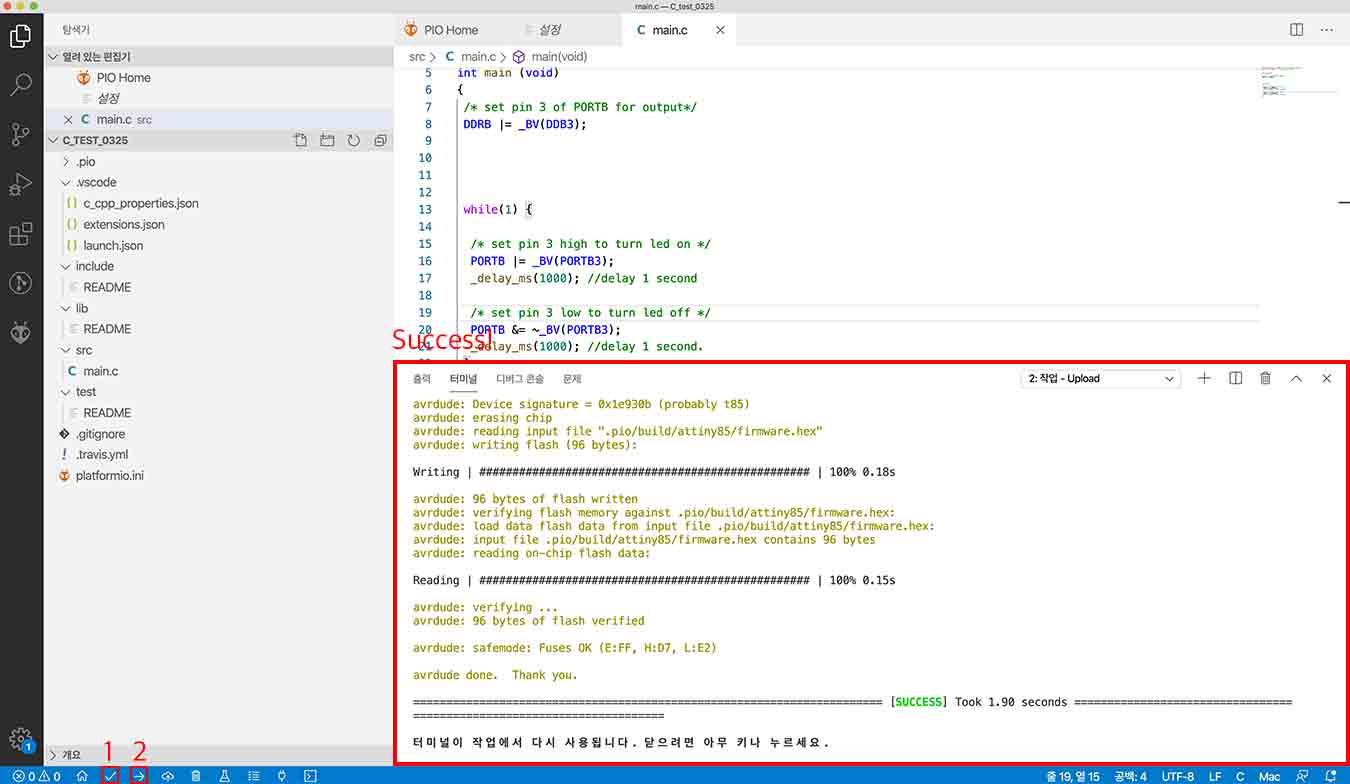The height and width of the screenshot is (784, 1350).
Task: Change the C language mode in the status bar
Action: pos(1240,776)
